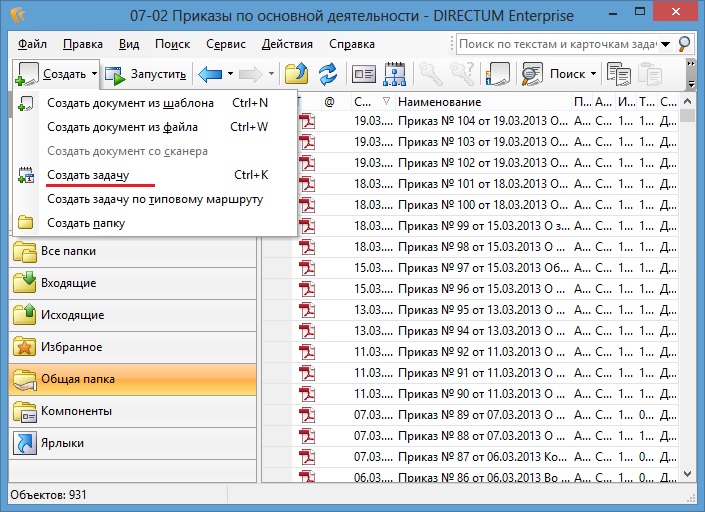Click the search text and cards field
The image size is (705, 512).
point(565,44)
